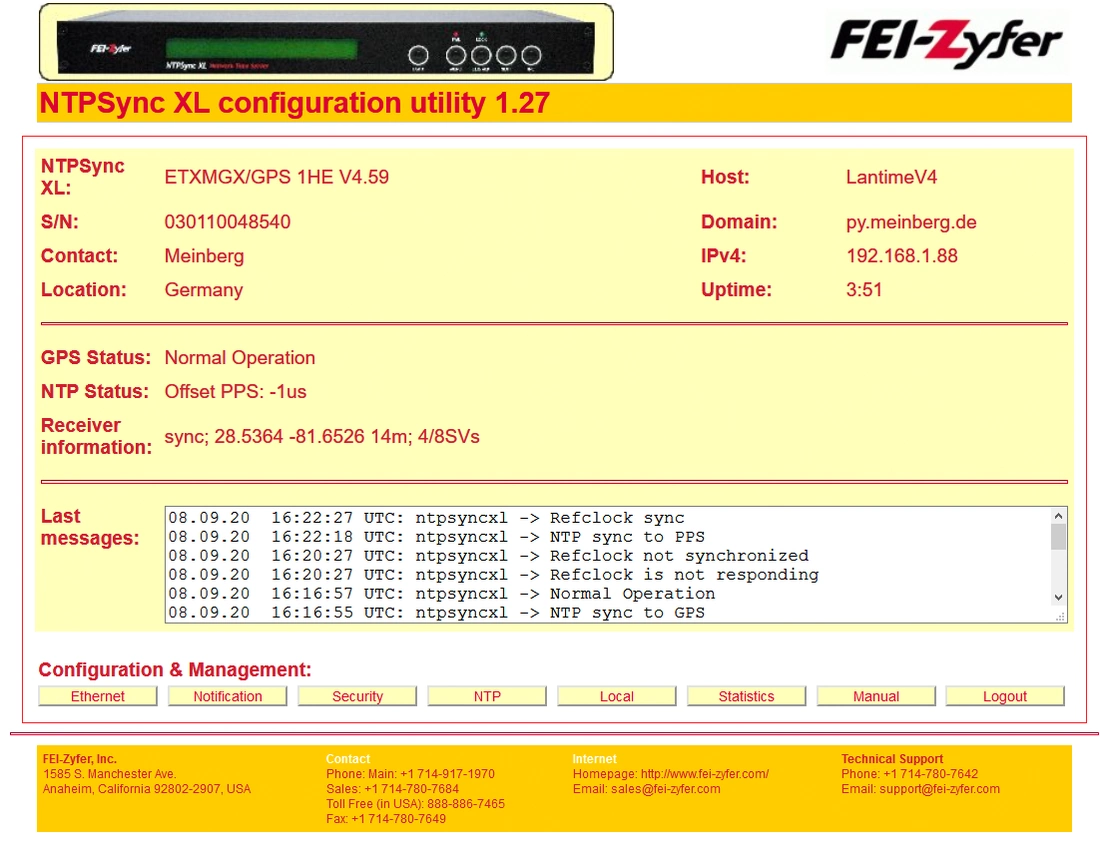Select the 'Refclock sync' message line
Screen dimensions: 1100x841
click(426, 518)
